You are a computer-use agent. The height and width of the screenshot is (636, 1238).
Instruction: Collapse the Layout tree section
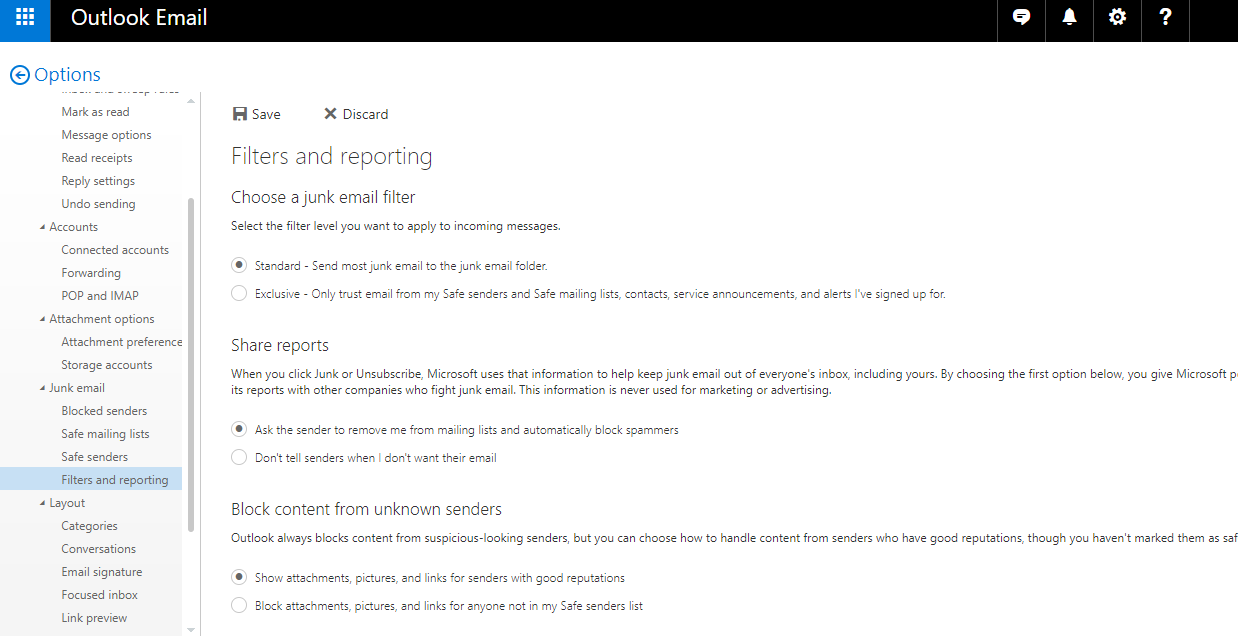(x=42, y=504)
